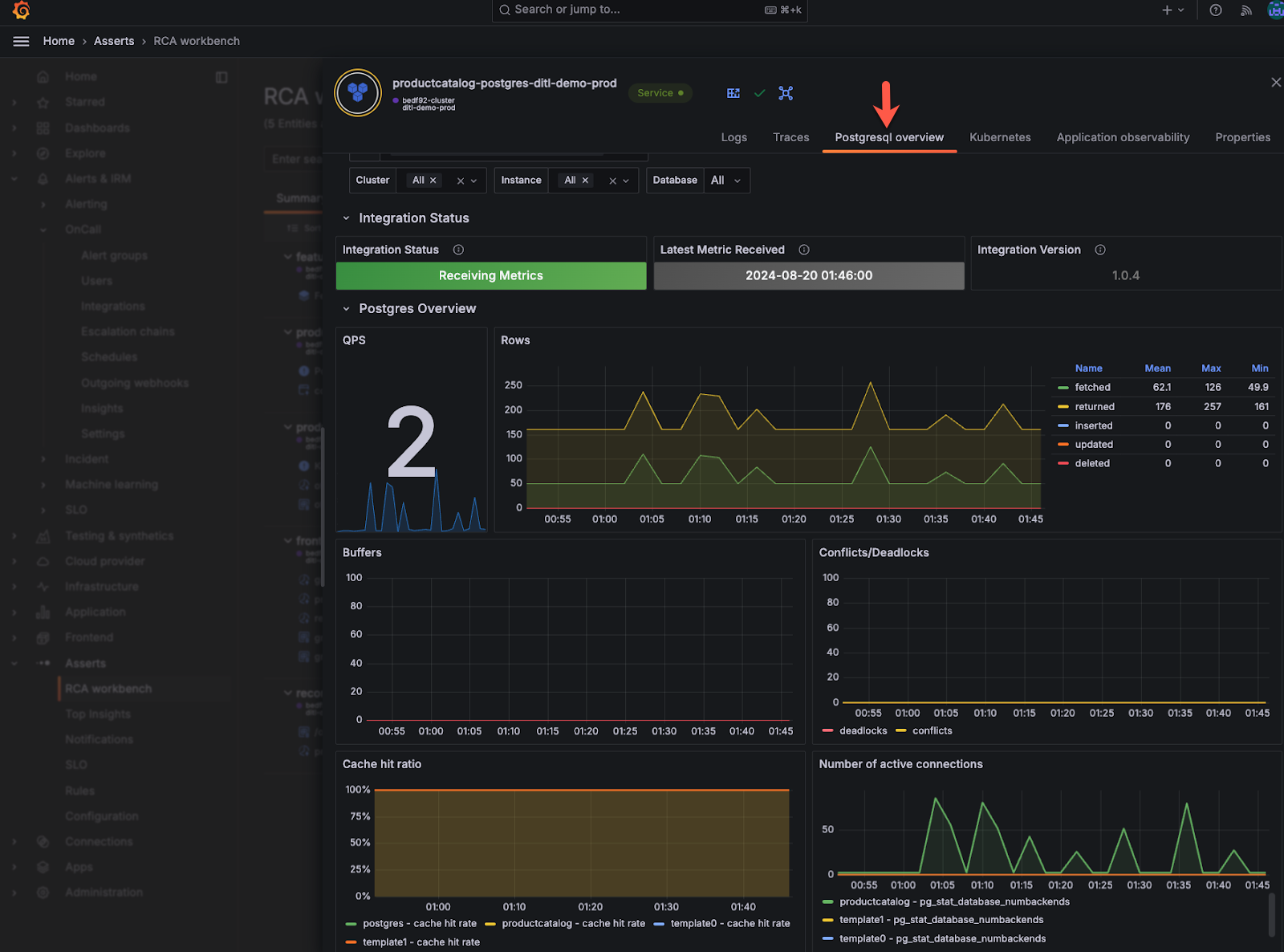Open the entity graph icon in the header
Viewport: 1284px width, 952px height.
[x=786, y=93]
